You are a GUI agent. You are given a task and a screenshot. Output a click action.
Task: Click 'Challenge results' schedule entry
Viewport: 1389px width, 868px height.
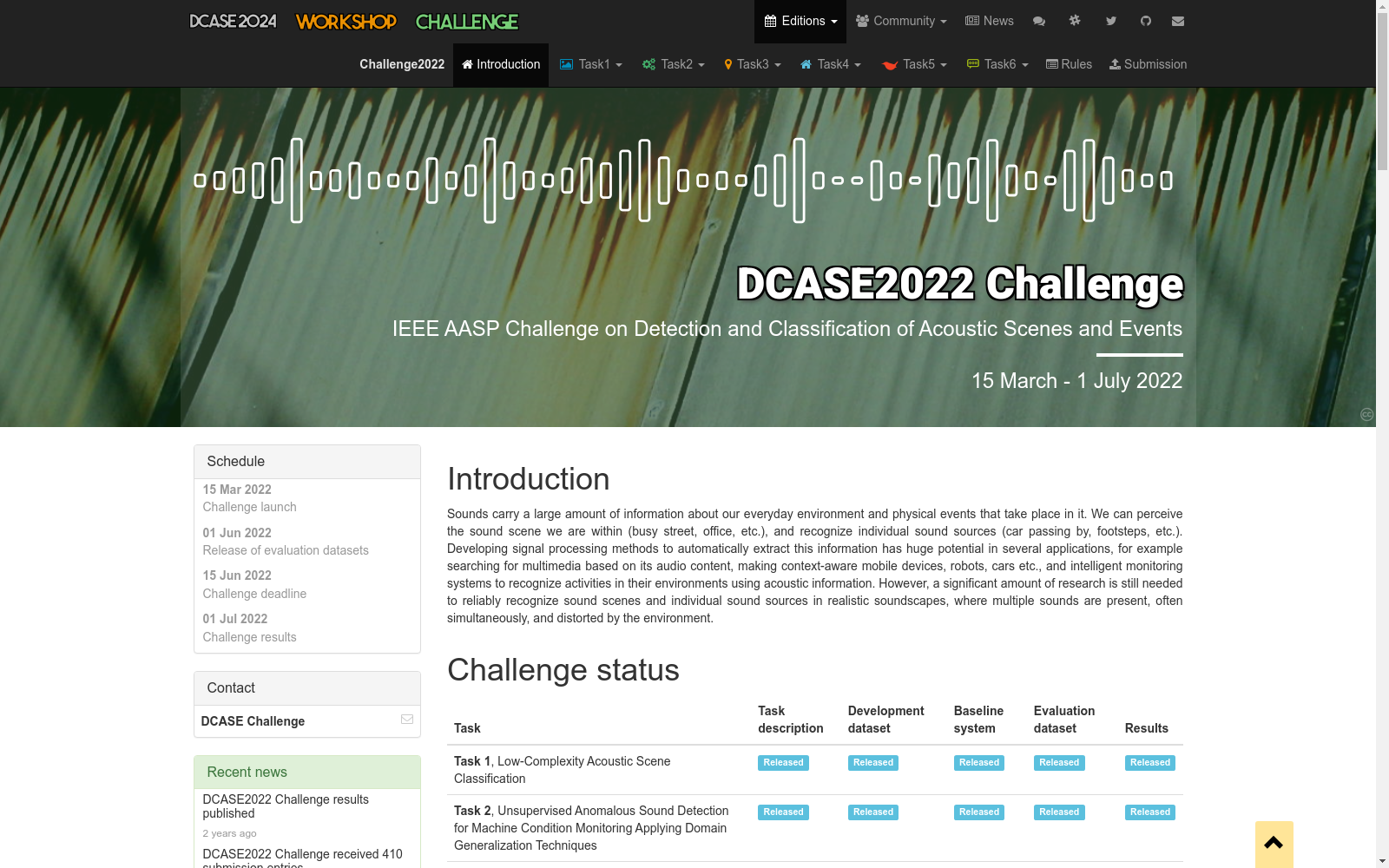250,637
